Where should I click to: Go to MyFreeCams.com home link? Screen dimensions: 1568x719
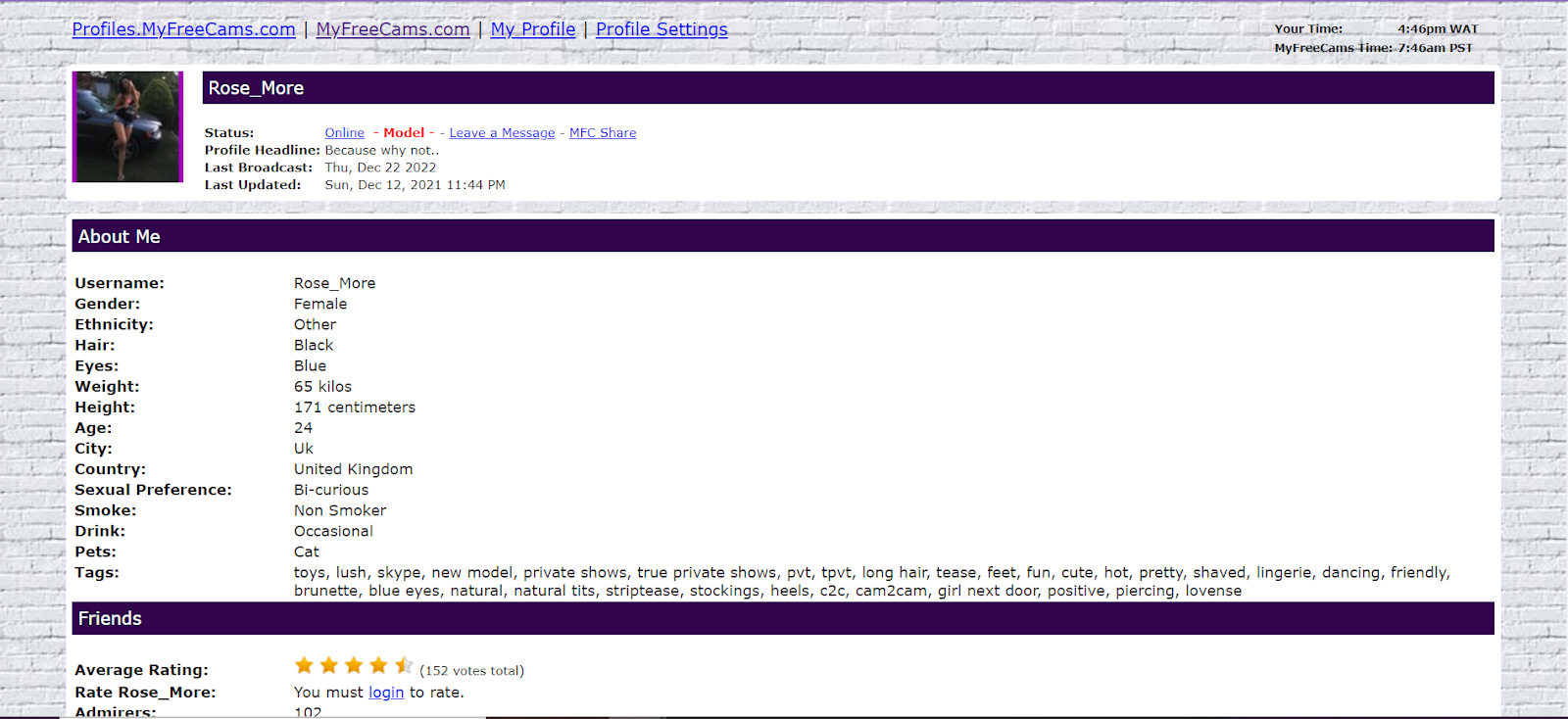393,29
